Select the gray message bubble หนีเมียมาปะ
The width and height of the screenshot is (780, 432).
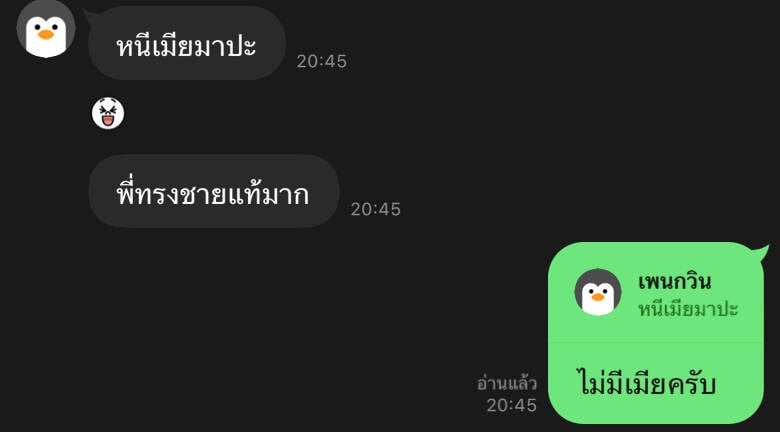click(x=187, y=43)
